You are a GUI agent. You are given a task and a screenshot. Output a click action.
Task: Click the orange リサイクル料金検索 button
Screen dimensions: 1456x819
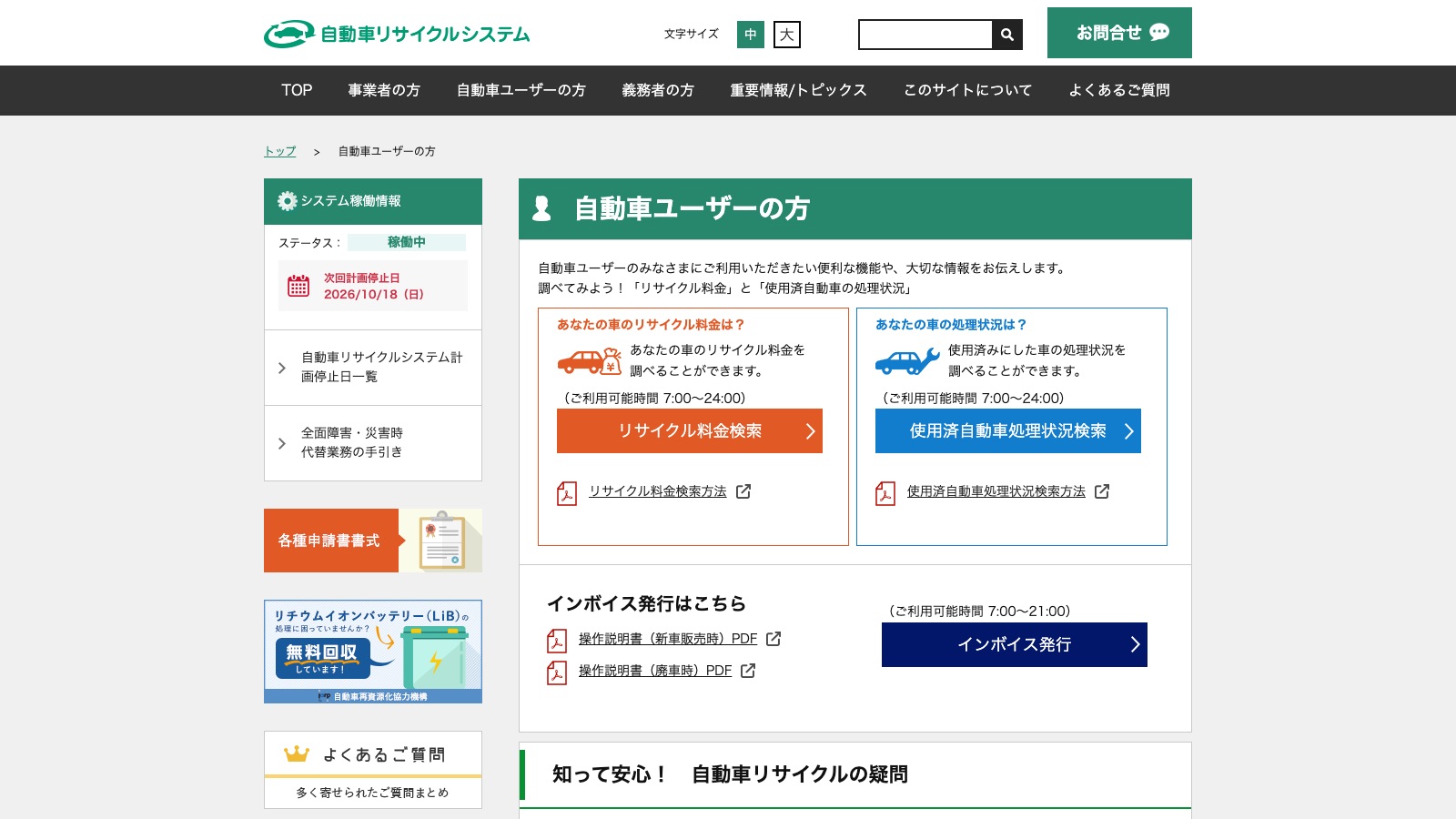coord(690,431)
